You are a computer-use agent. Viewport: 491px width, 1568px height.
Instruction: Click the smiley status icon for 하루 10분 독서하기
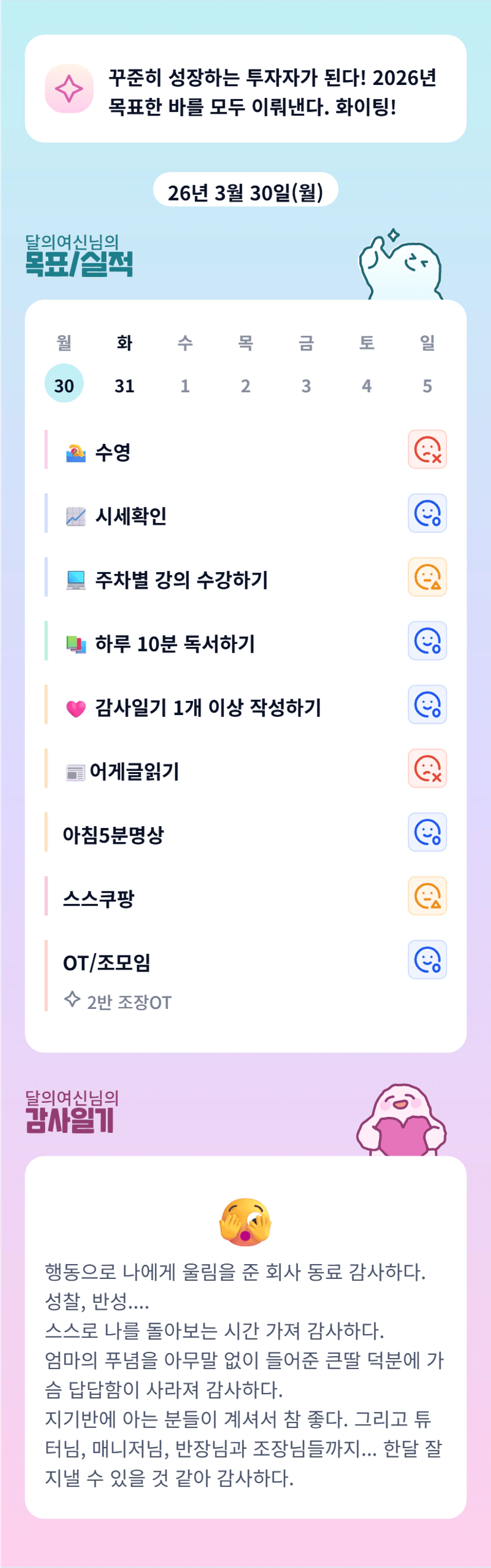tap(427, 641)
